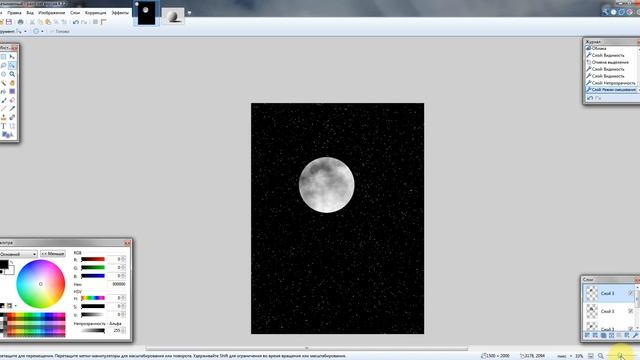Select the Recolor tool
This screenshot has width=640, height=360.
12,117
